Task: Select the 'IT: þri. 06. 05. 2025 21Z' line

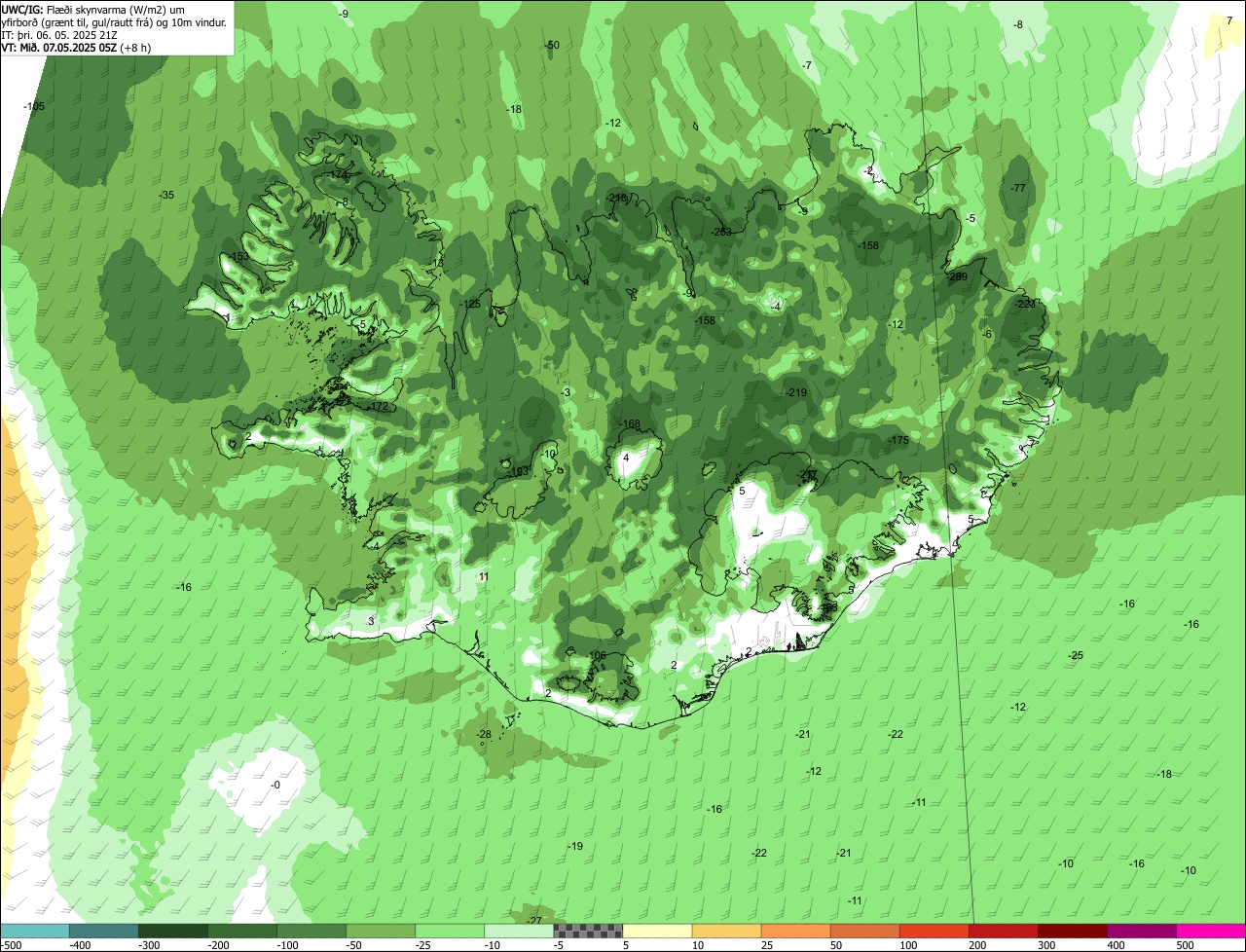Action: (x=60, y=34)
